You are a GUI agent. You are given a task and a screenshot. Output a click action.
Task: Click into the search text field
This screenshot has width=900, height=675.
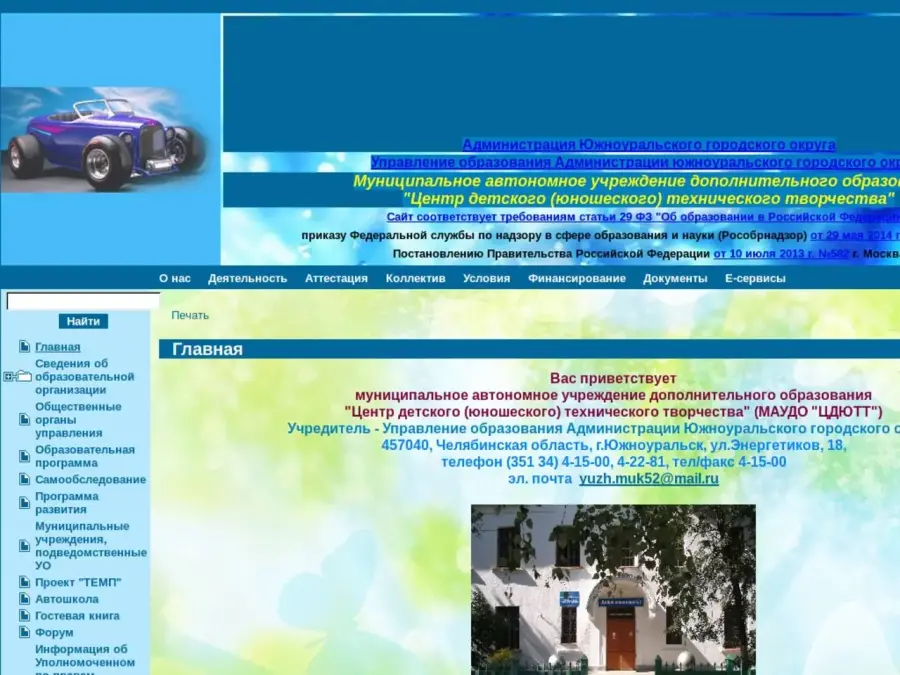tap(83, 301)
